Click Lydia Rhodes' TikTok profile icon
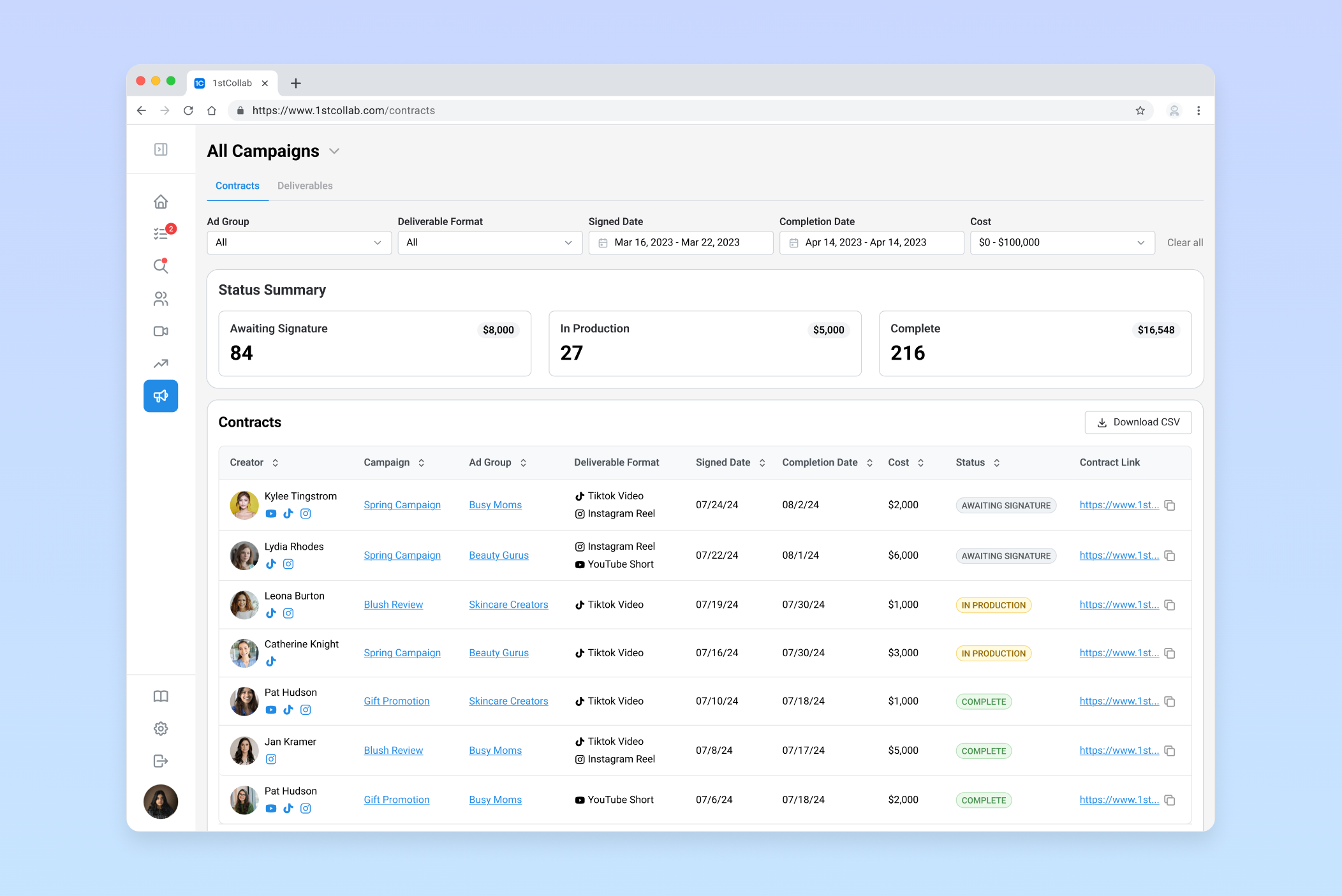 click(x=271, y=564)
